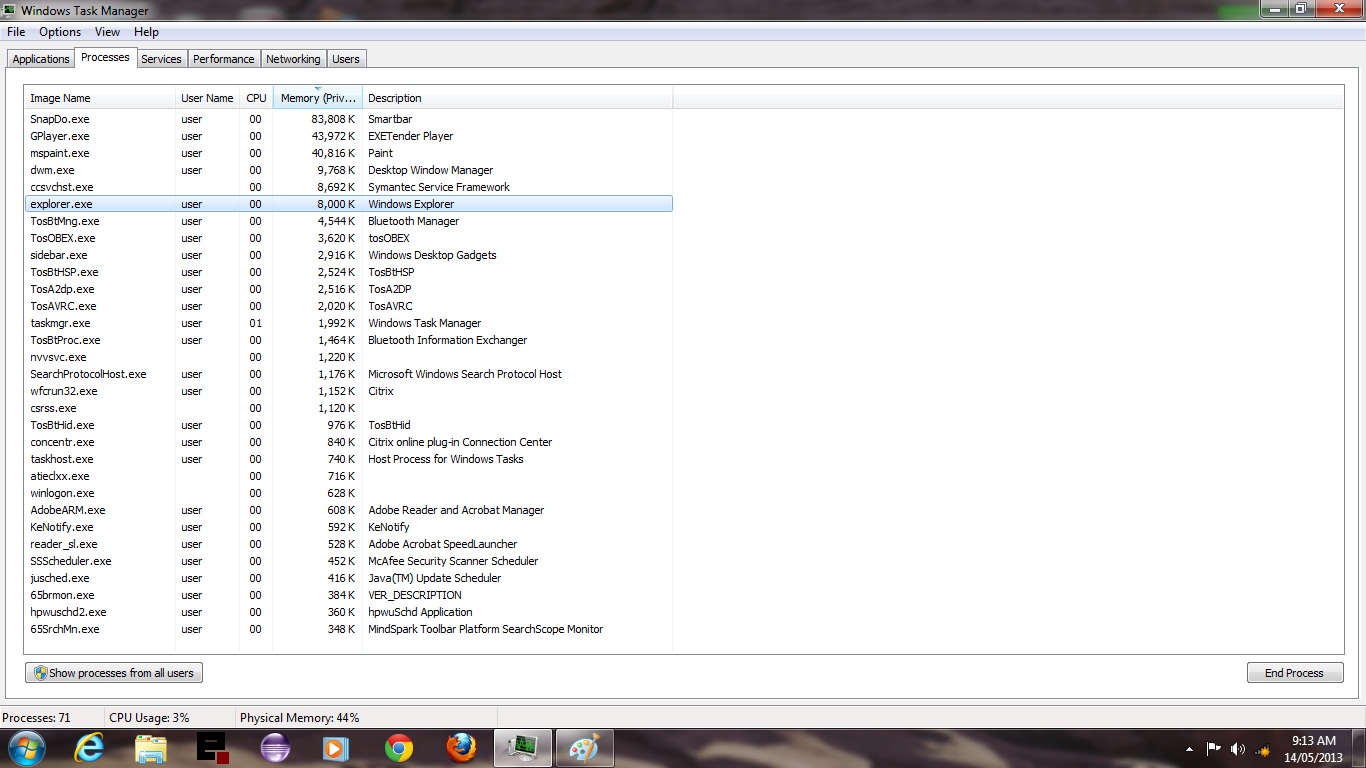Viewport: 1366px width, 768px height.
Task: Switch to the Applications tab
Action: click(41, 59)
